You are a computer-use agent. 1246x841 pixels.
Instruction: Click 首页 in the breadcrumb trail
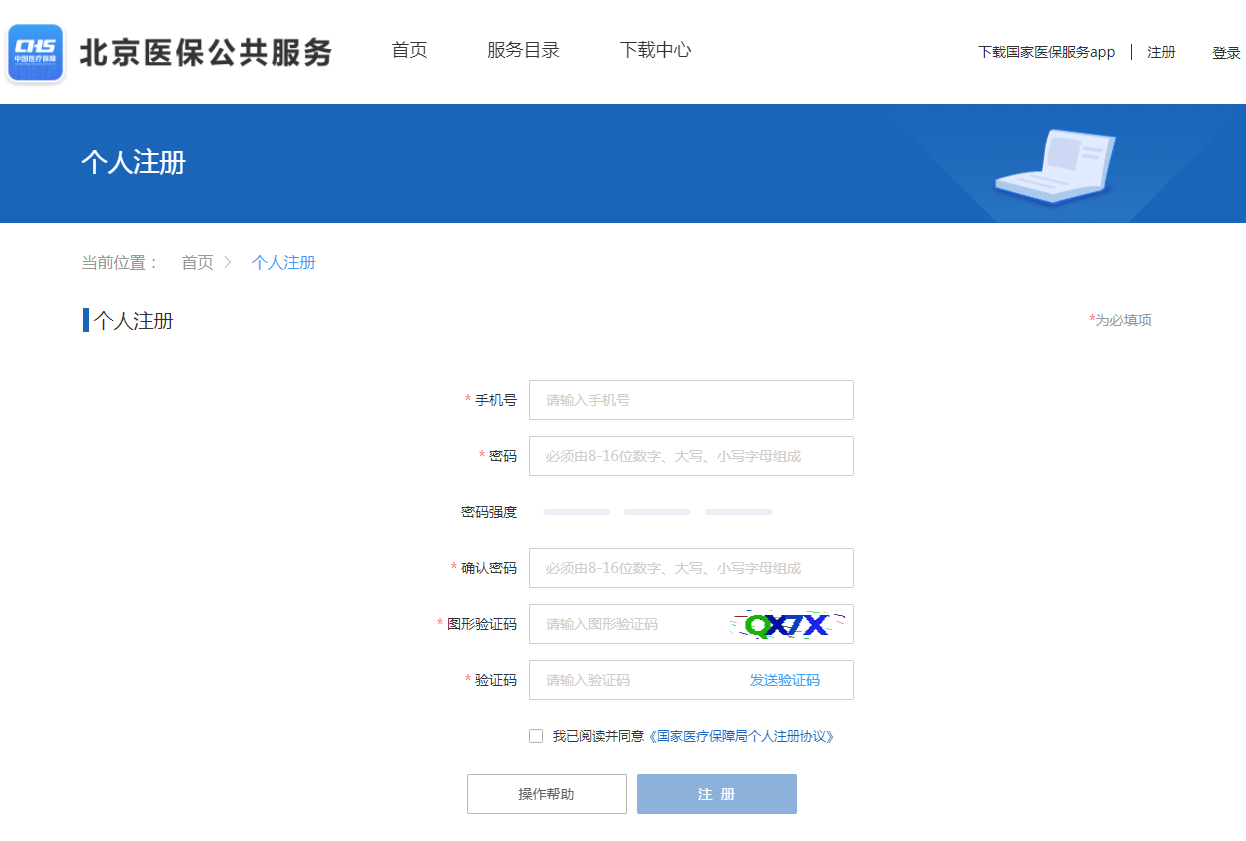(197, 262)
